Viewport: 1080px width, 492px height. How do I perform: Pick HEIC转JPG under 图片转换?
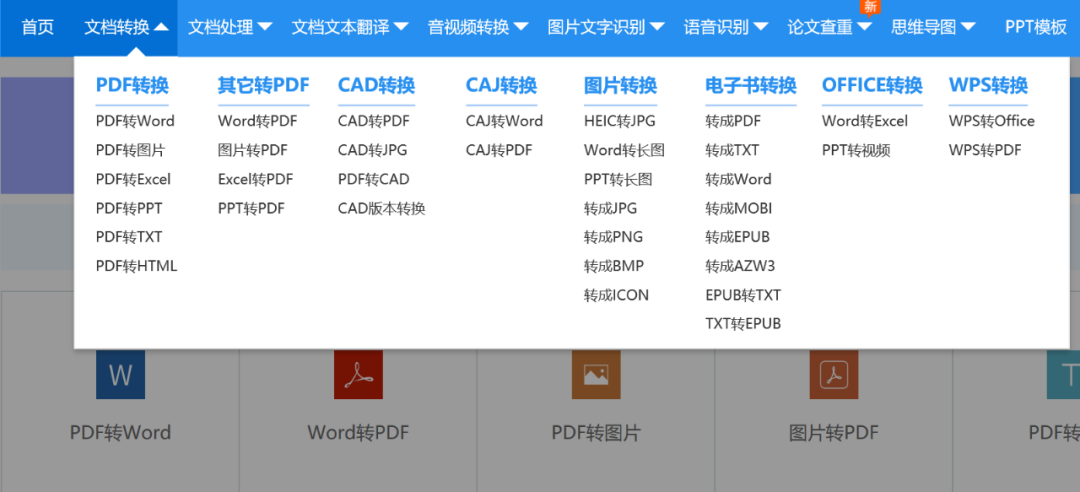[620, 121]
